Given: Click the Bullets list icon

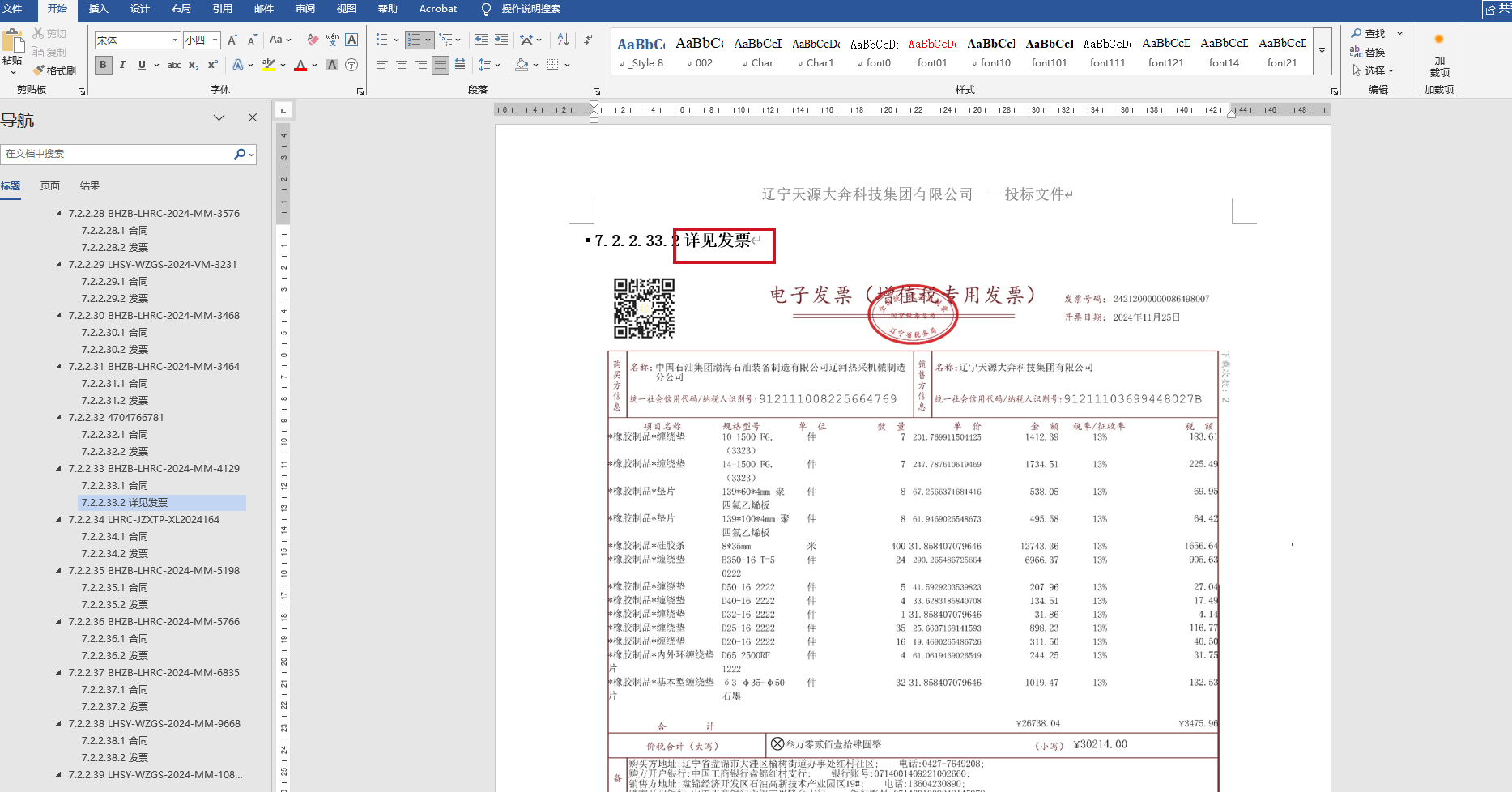Looking at the screenshot, I should (x=382, y=40).
